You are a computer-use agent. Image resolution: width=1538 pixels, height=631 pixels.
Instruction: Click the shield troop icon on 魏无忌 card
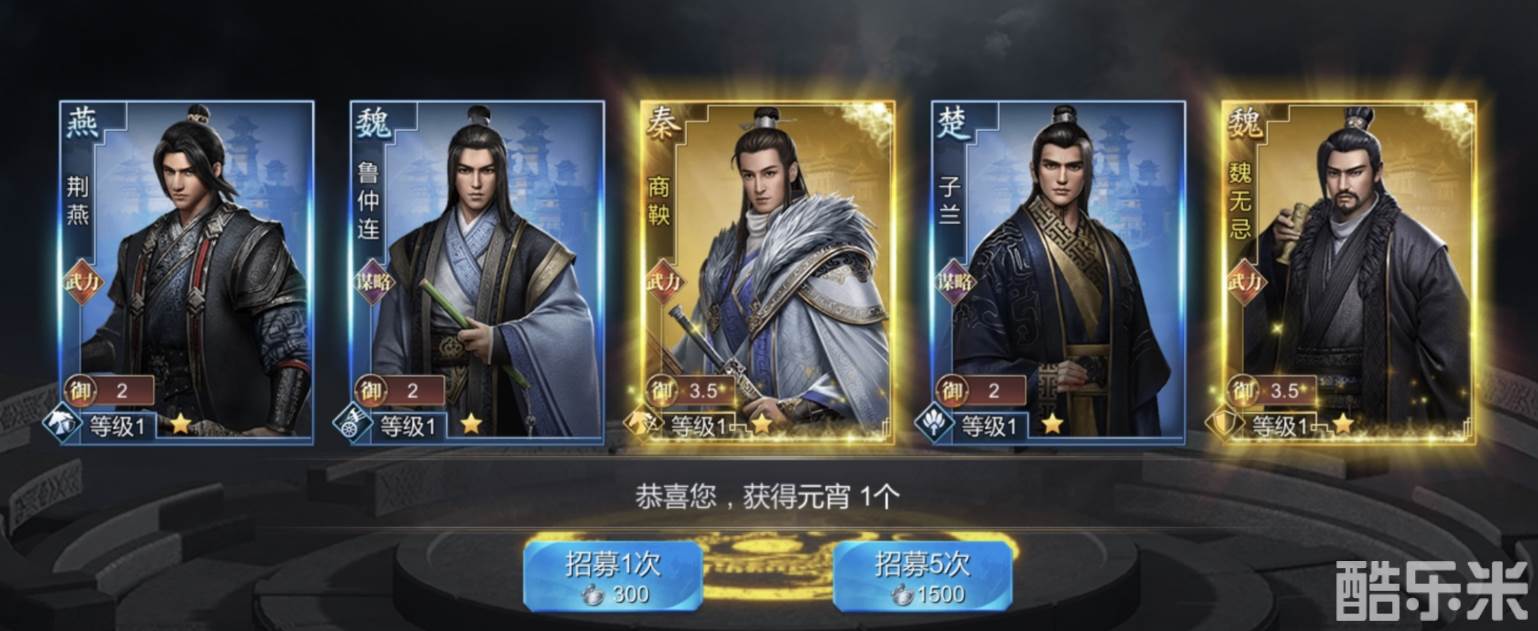click(1224, 424)
